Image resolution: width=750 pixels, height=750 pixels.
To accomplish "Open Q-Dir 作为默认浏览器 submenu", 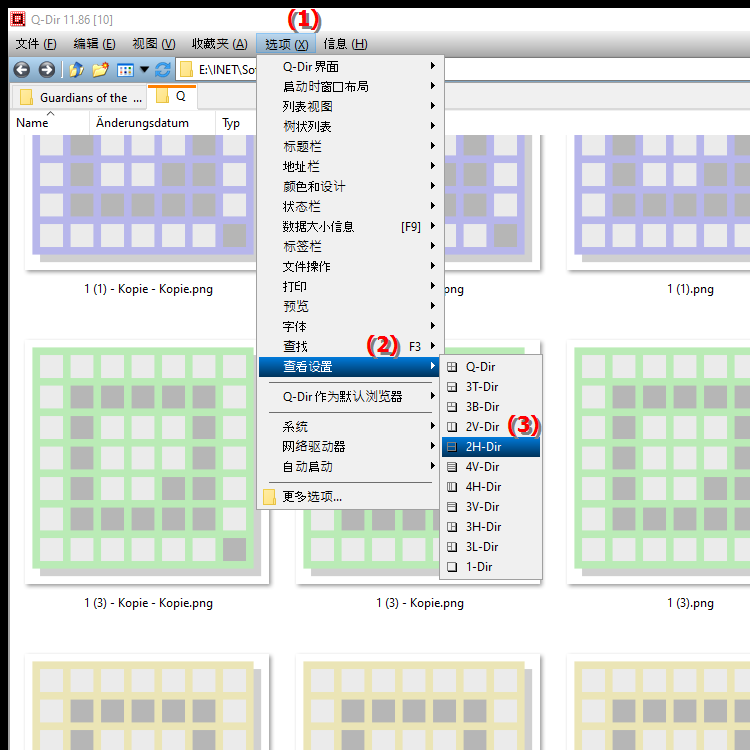I will click(x=350, y=397).
